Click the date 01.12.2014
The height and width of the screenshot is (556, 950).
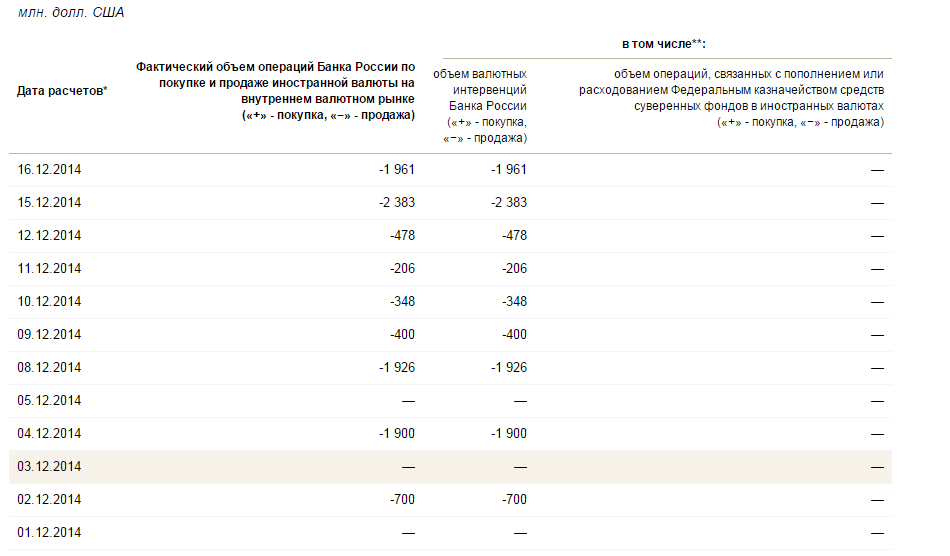pos(49,533)
